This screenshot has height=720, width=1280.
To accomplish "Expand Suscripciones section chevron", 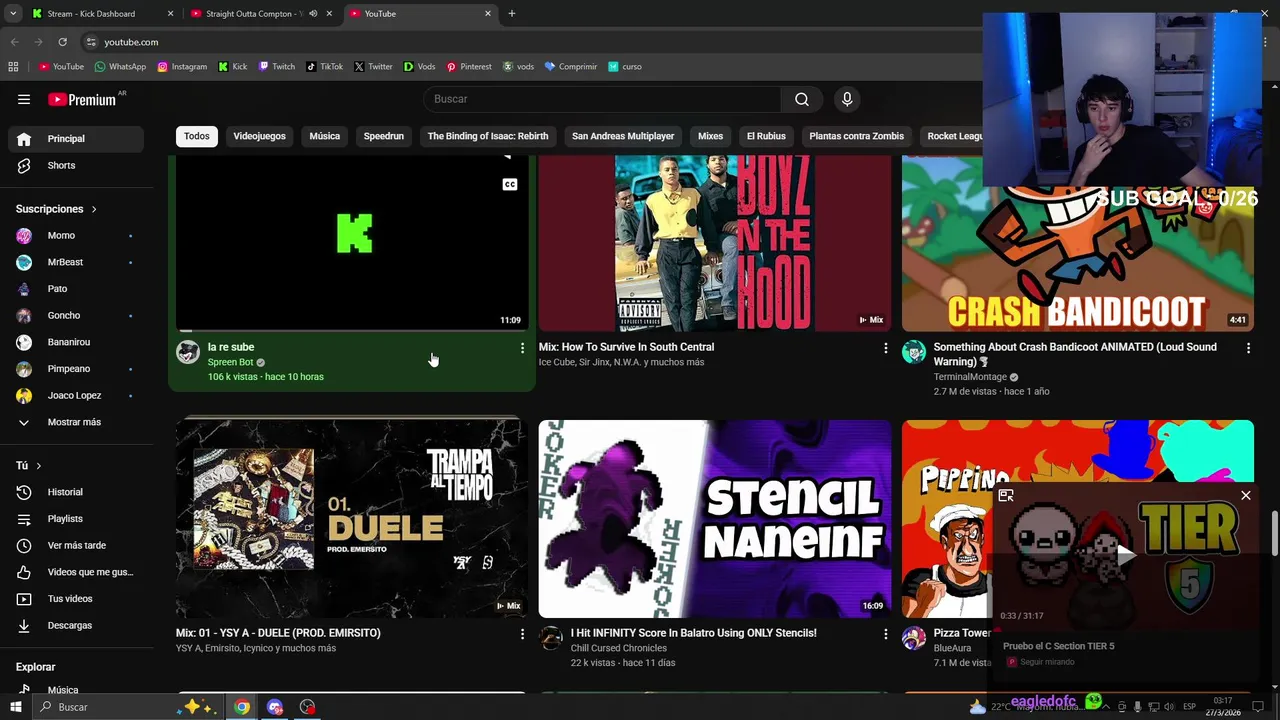I will click(94, 209).
